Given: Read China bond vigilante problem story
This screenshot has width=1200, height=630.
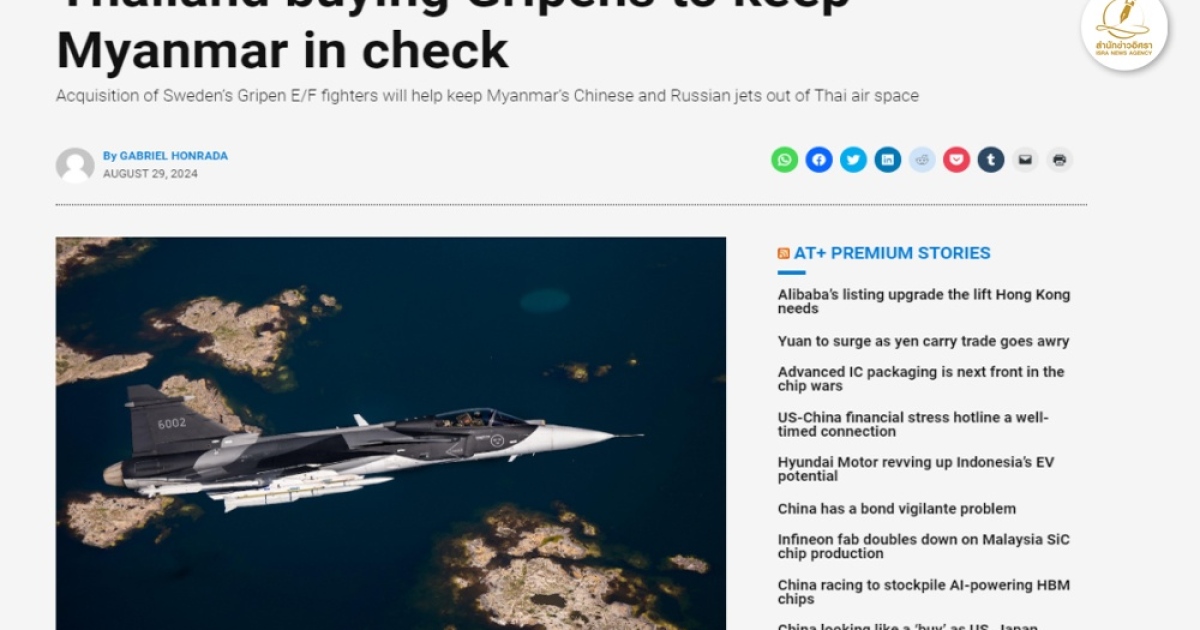Looking at the screenshot, I should point(897,509).
